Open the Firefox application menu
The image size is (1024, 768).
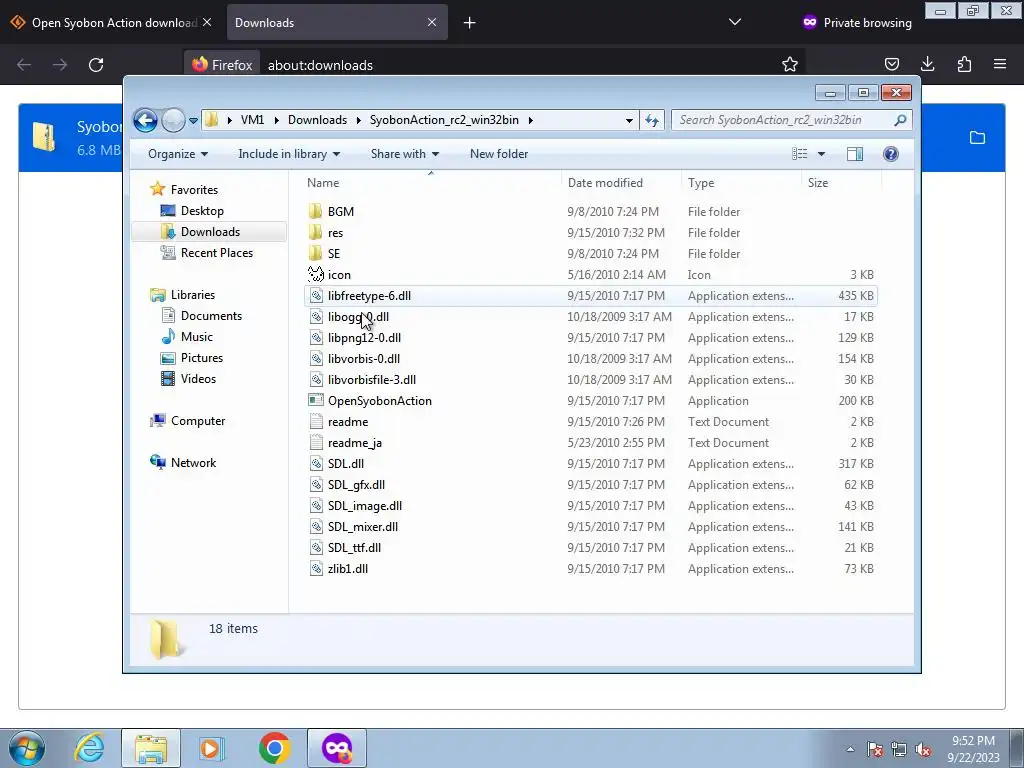pyautogui.click(x=1000, y=64)
